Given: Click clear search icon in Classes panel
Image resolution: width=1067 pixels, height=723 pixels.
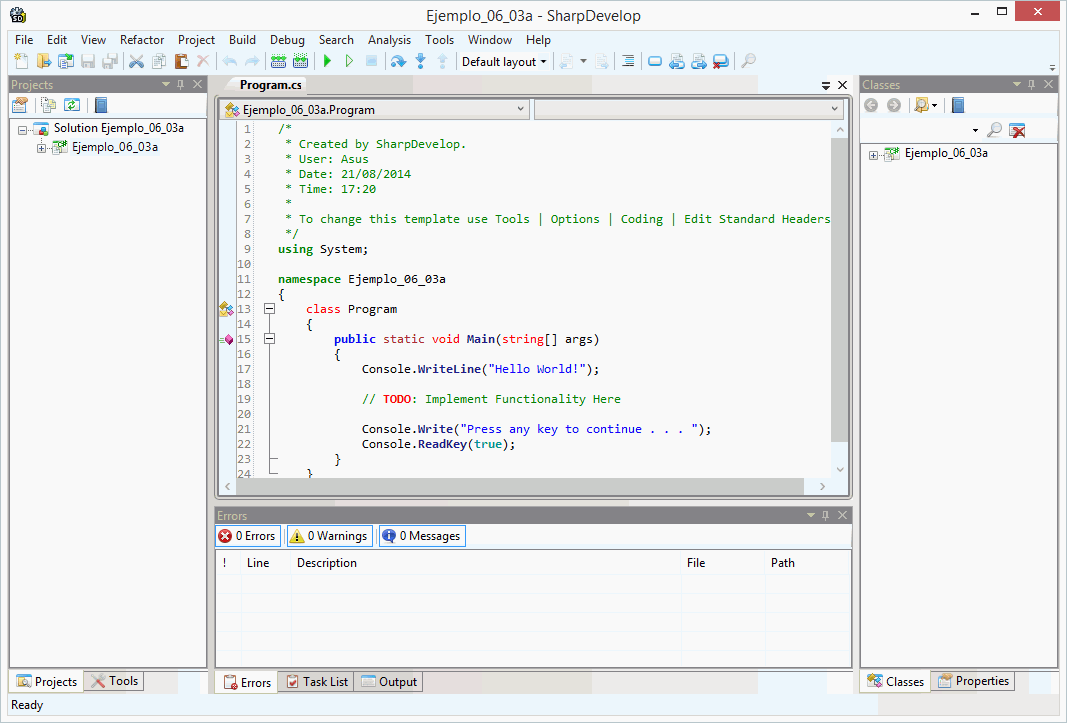Looking at the screenshot, I should tap(1017, 130).
